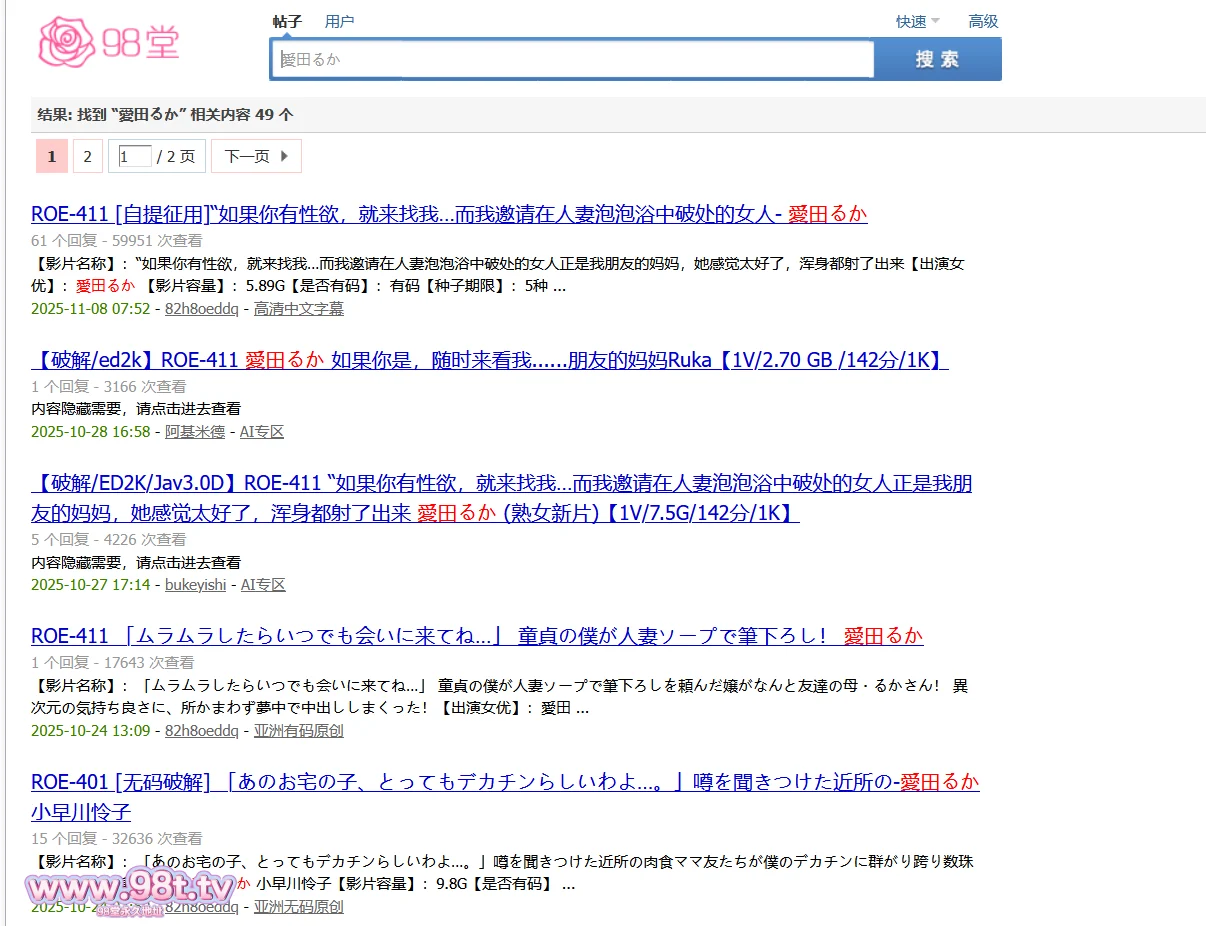
Task: Open the 【破解/ED2K/Jav3.0D】 ROE-411 result title
Action: point(500,484)
